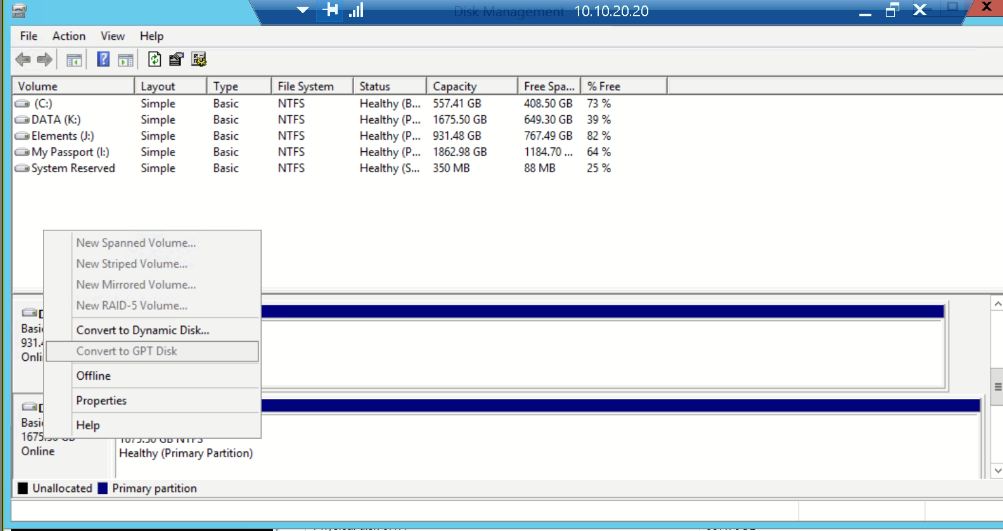The height and width of the screenshot is (531, 1003).
Task: Open the Action menu
Action: click(69, 36)
